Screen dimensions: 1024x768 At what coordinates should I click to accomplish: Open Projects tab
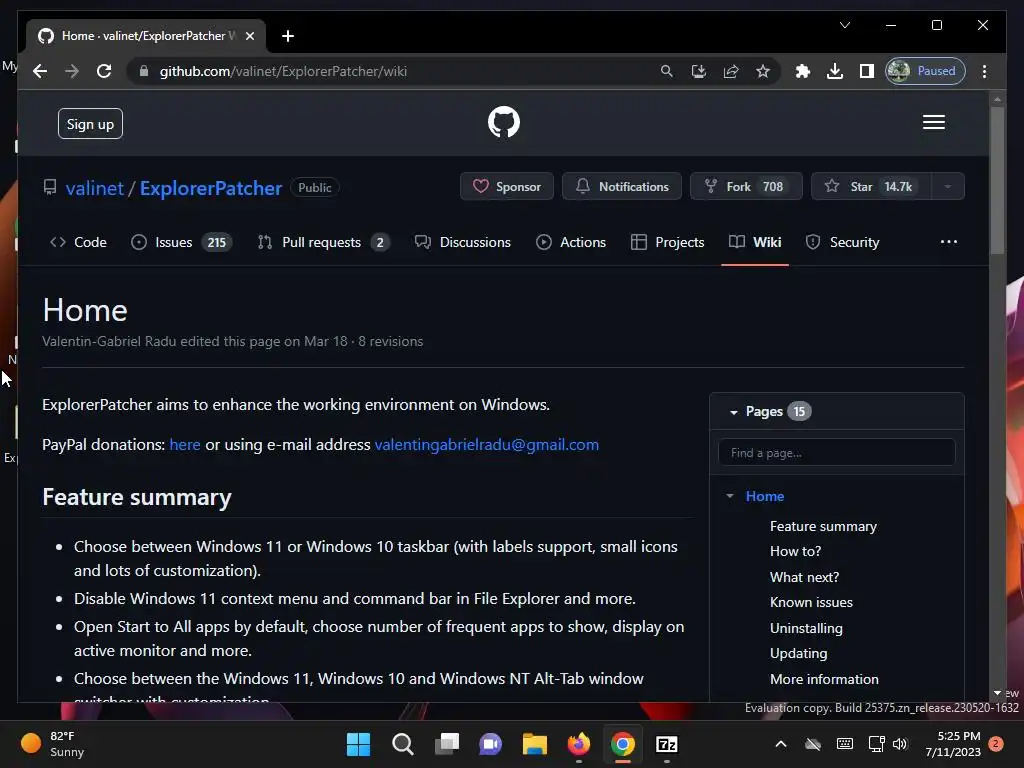(667, 242)
